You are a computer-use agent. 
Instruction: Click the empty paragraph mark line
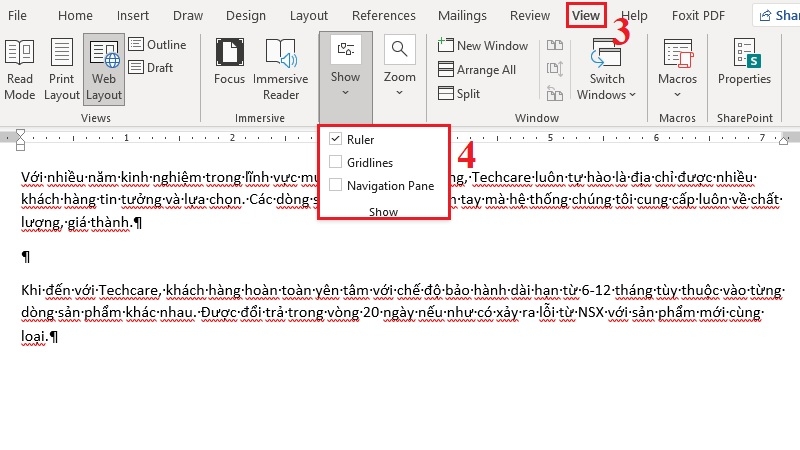(26, 257)
